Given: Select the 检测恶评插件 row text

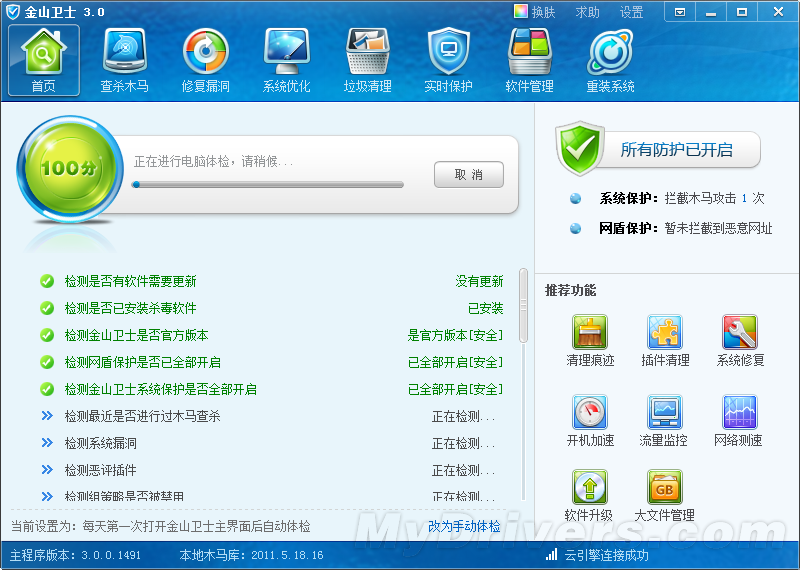Looking at the screenshot, I should (x=101, y=470).
